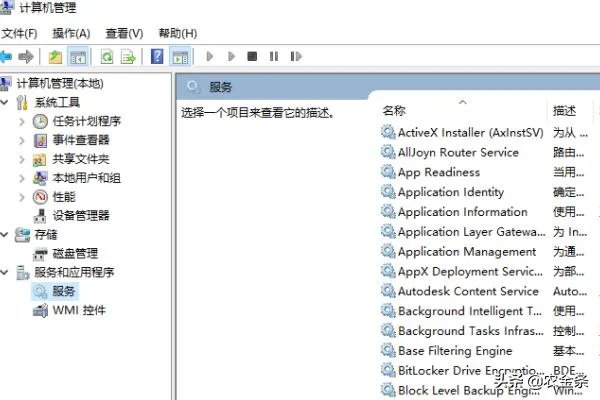Toggle the Show/Hide Action Pane button

coord(180,57)
